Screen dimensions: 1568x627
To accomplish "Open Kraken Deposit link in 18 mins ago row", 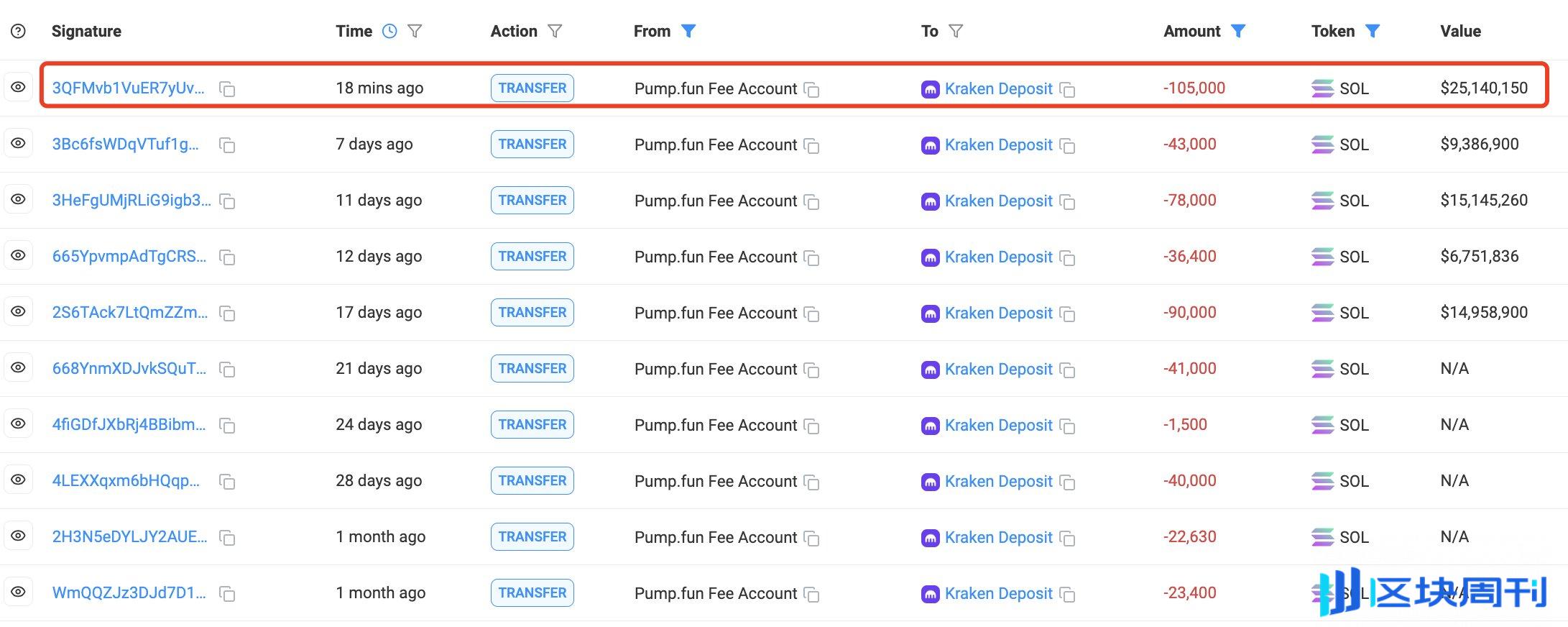I will pos(998,88).
